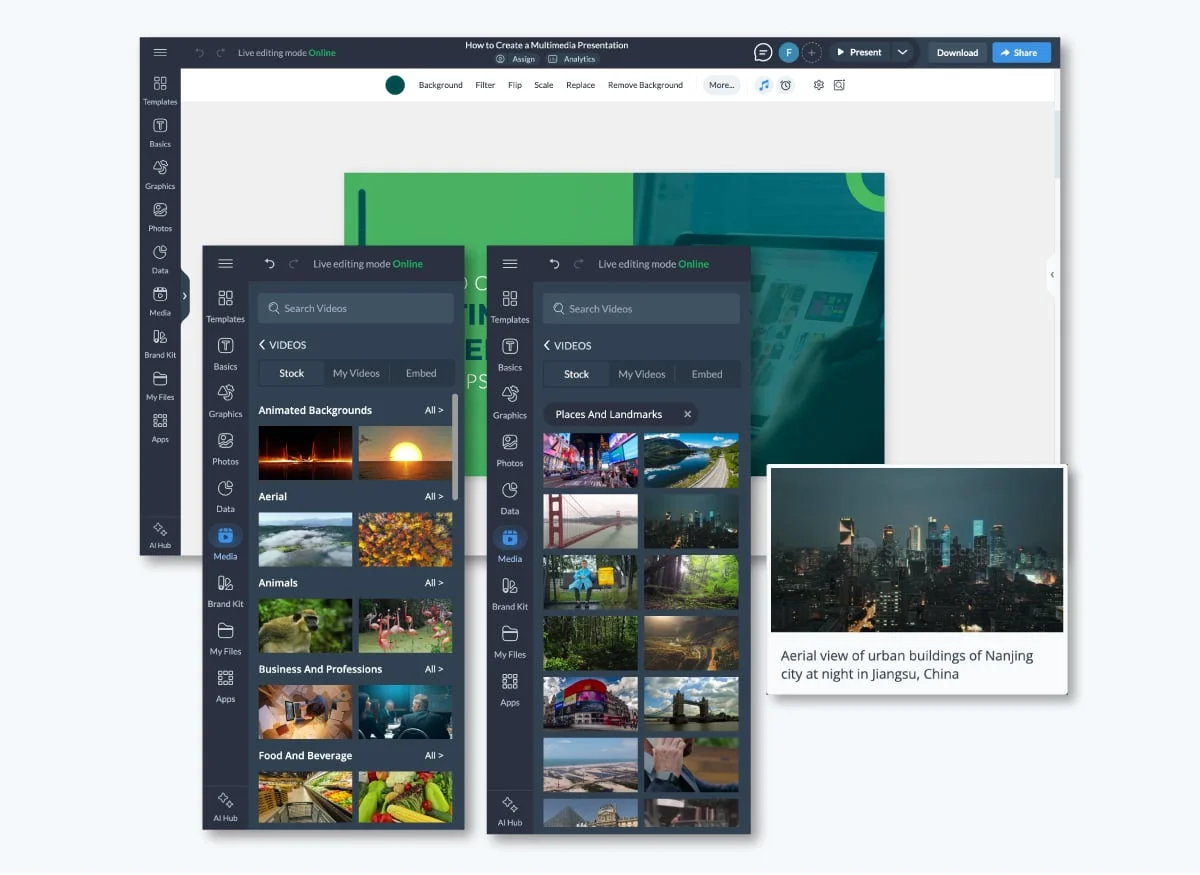
Task: Click the Download button
Action: 957,53
